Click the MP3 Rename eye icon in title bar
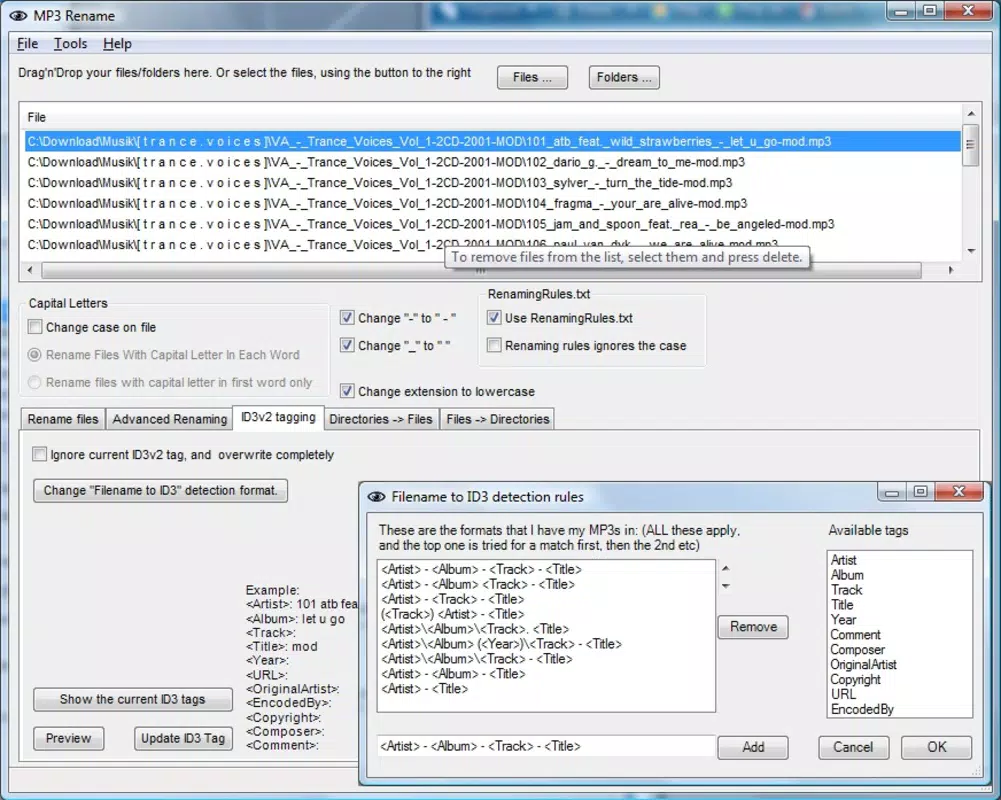This screenshot has height=800, width=1001. click(x=19, y=15)
